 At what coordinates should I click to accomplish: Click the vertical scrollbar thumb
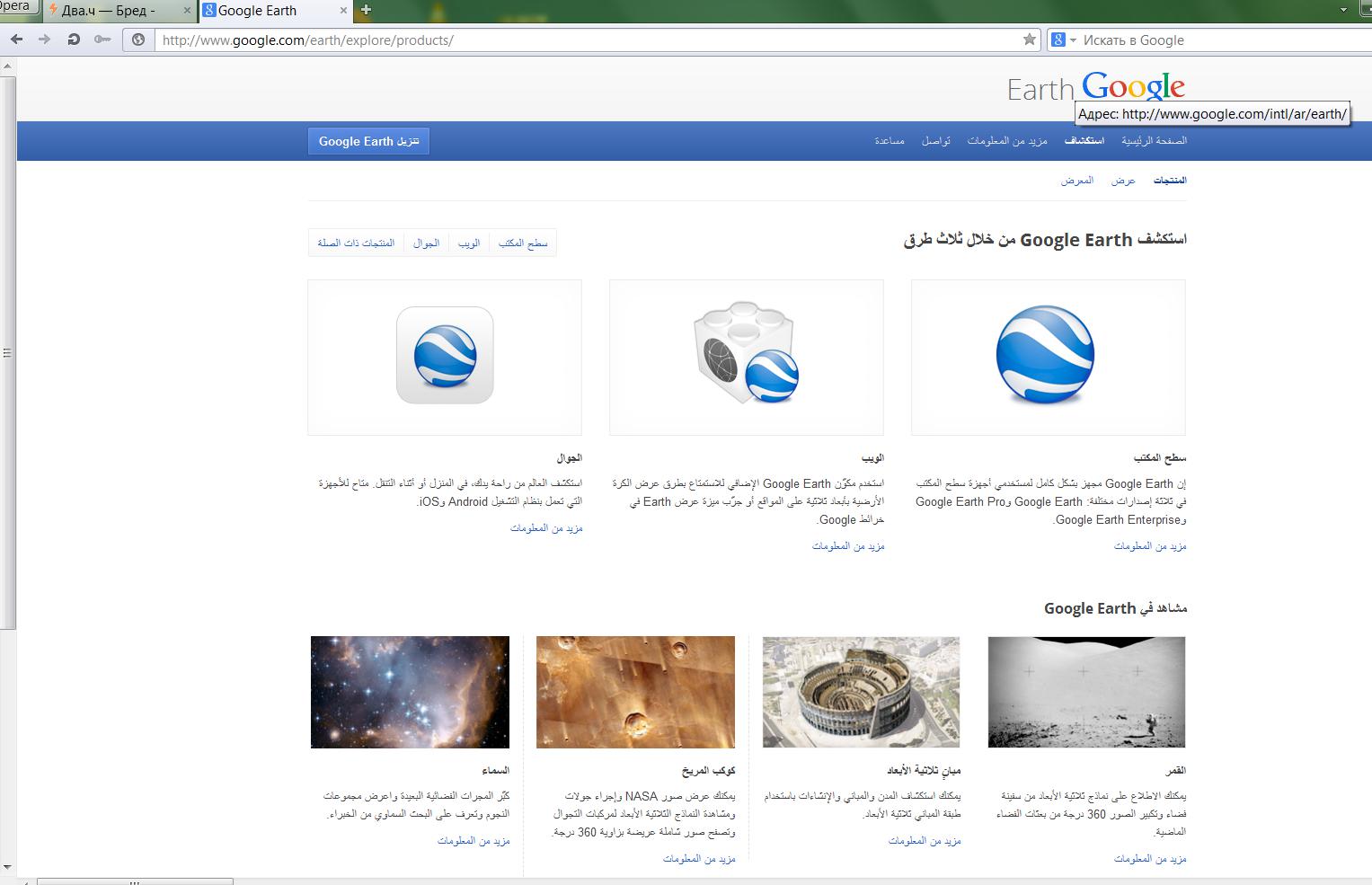coord(7,352)
